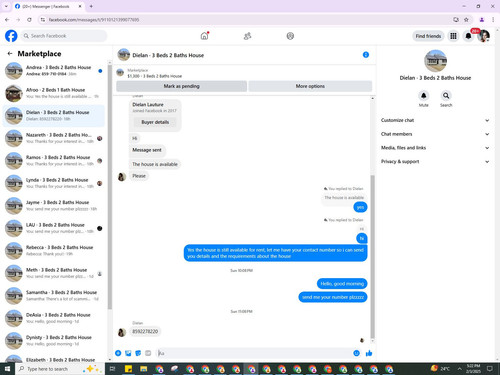
Task: Click the 'Hello, good morning' message bubble
Action: (342, 284)
